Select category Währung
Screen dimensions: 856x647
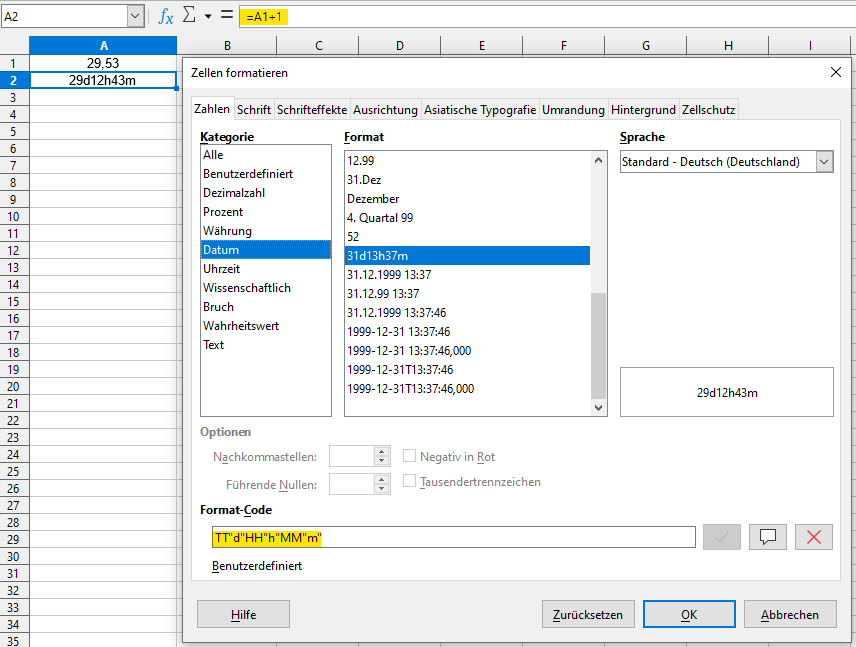coord(265,231)
